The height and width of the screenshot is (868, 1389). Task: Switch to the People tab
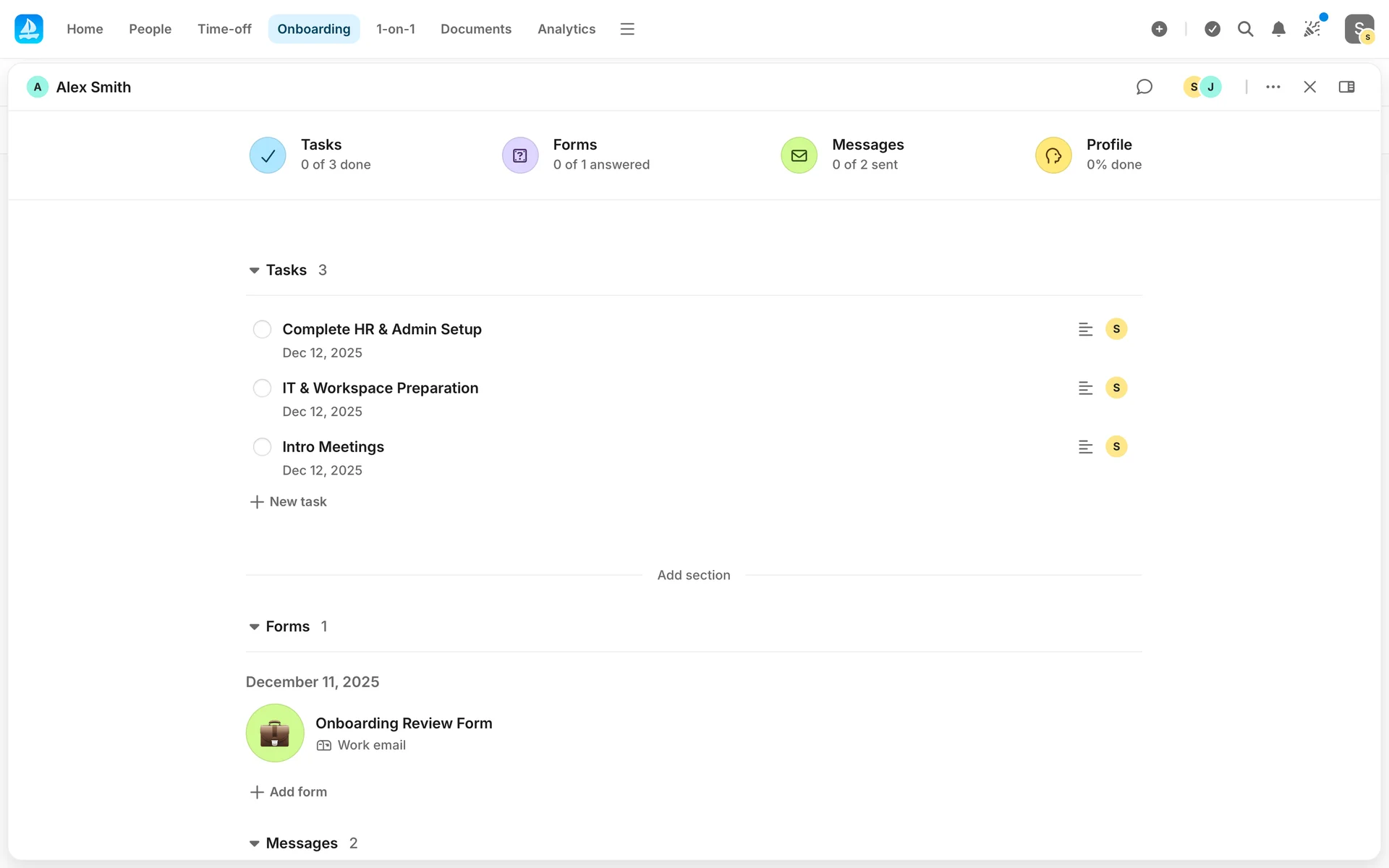(150, 29)
